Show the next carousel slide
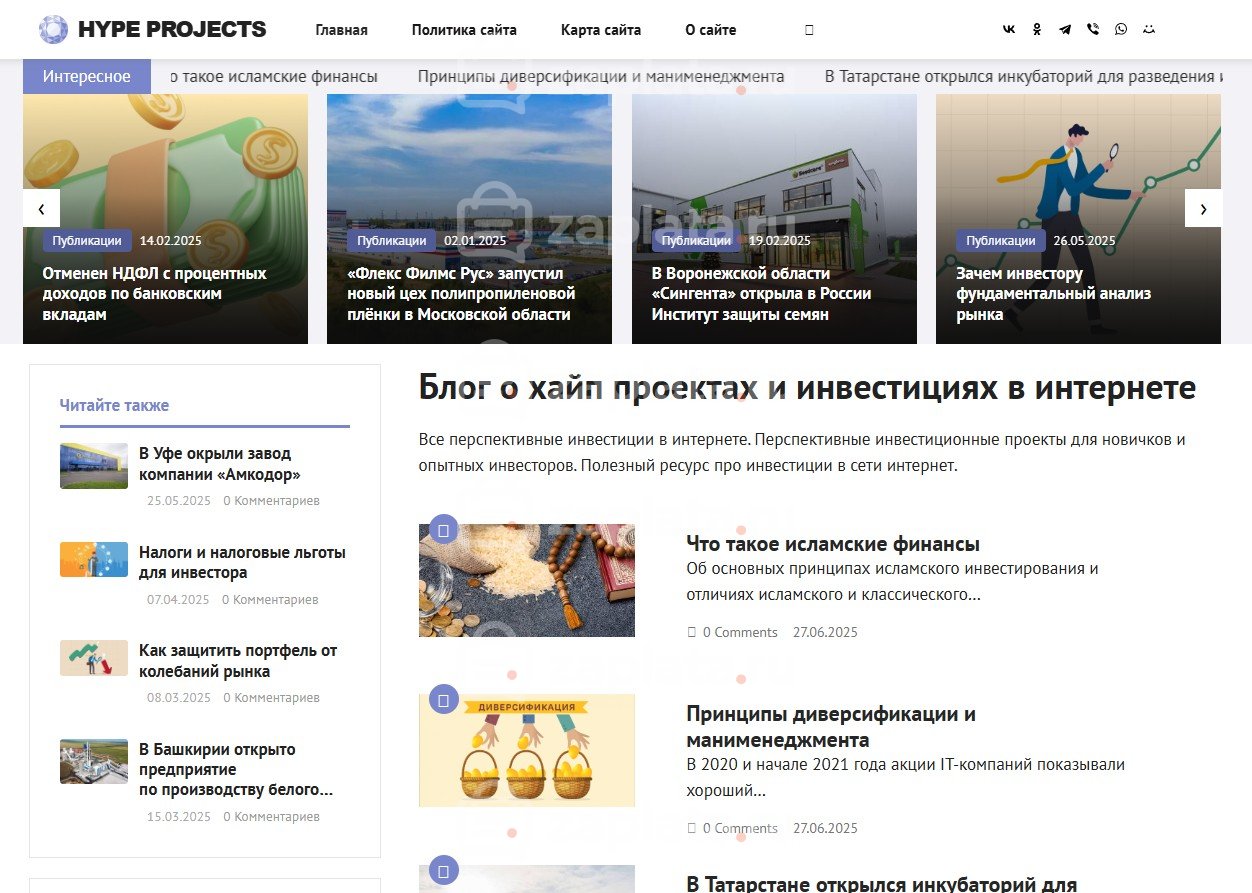The width and height of the screenshot is (1252, 893). pyautogui.click(x=1203, y=209)
